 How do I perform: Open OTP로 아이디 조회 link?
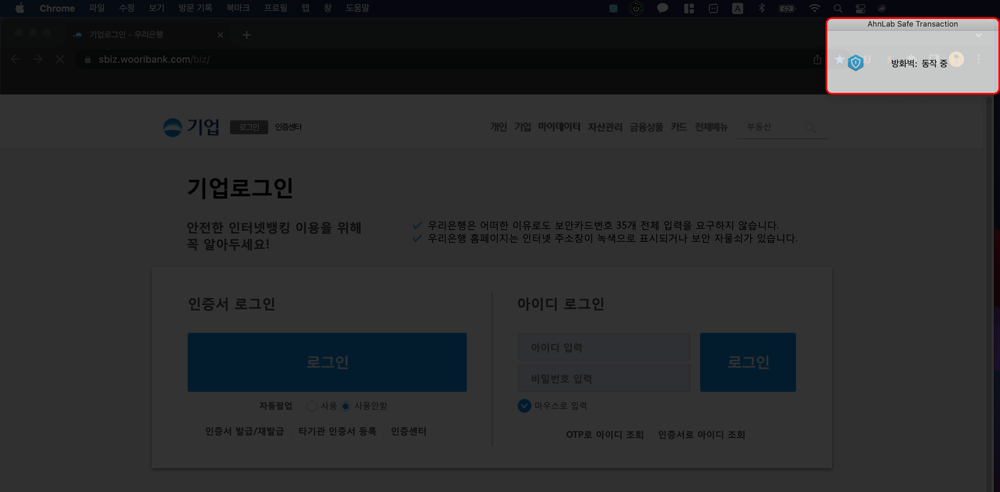(605, 435)
